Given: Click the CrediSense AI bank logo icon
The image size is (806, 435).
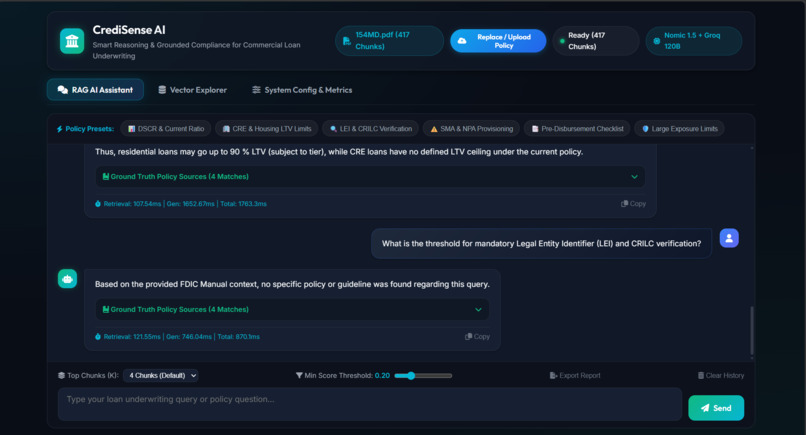Looking at the screenshot, I should (x=72, y=41).
